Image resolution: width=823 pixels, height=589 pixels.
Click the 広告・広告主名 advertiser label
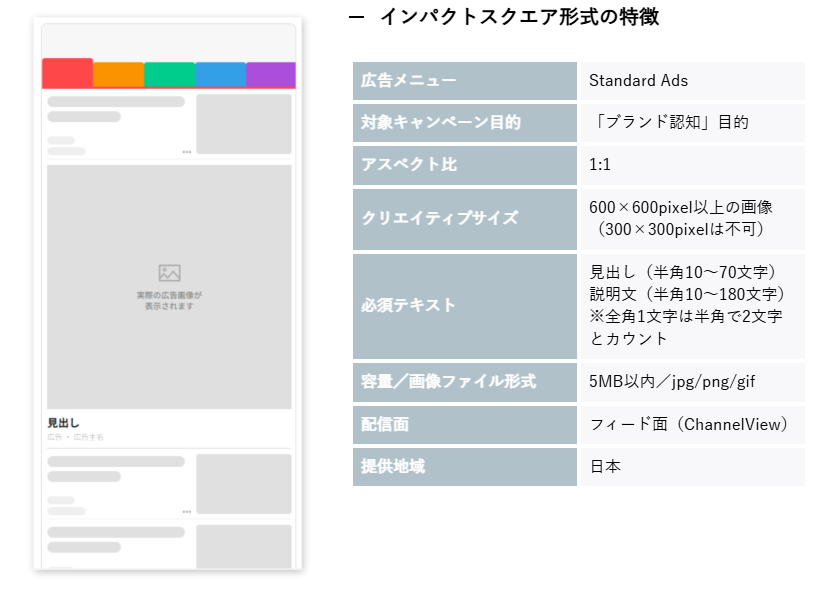click(x=75, y=437)
